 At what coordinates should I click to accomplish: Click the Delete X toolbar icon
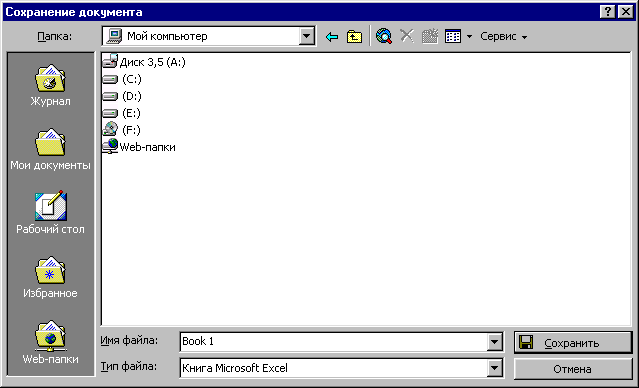coord(407,36)
